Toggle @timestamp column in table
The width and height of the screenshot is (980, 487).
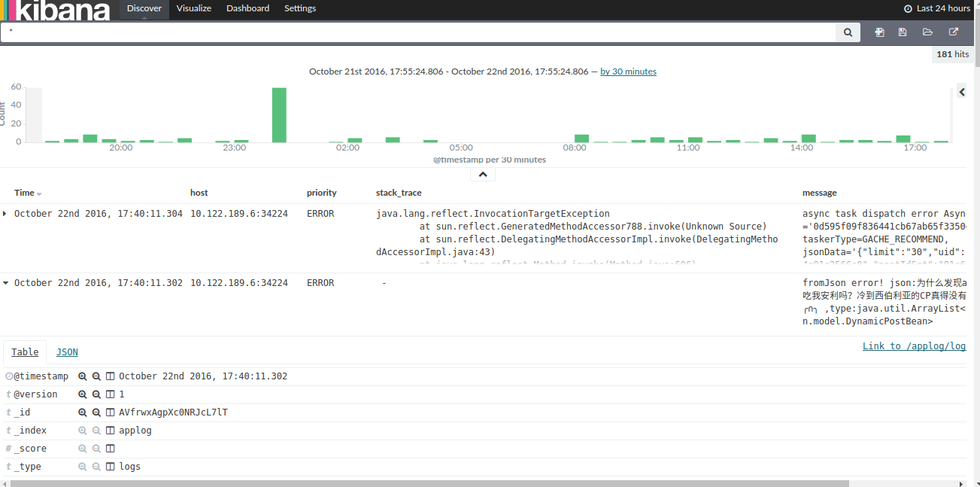(111, 377)
